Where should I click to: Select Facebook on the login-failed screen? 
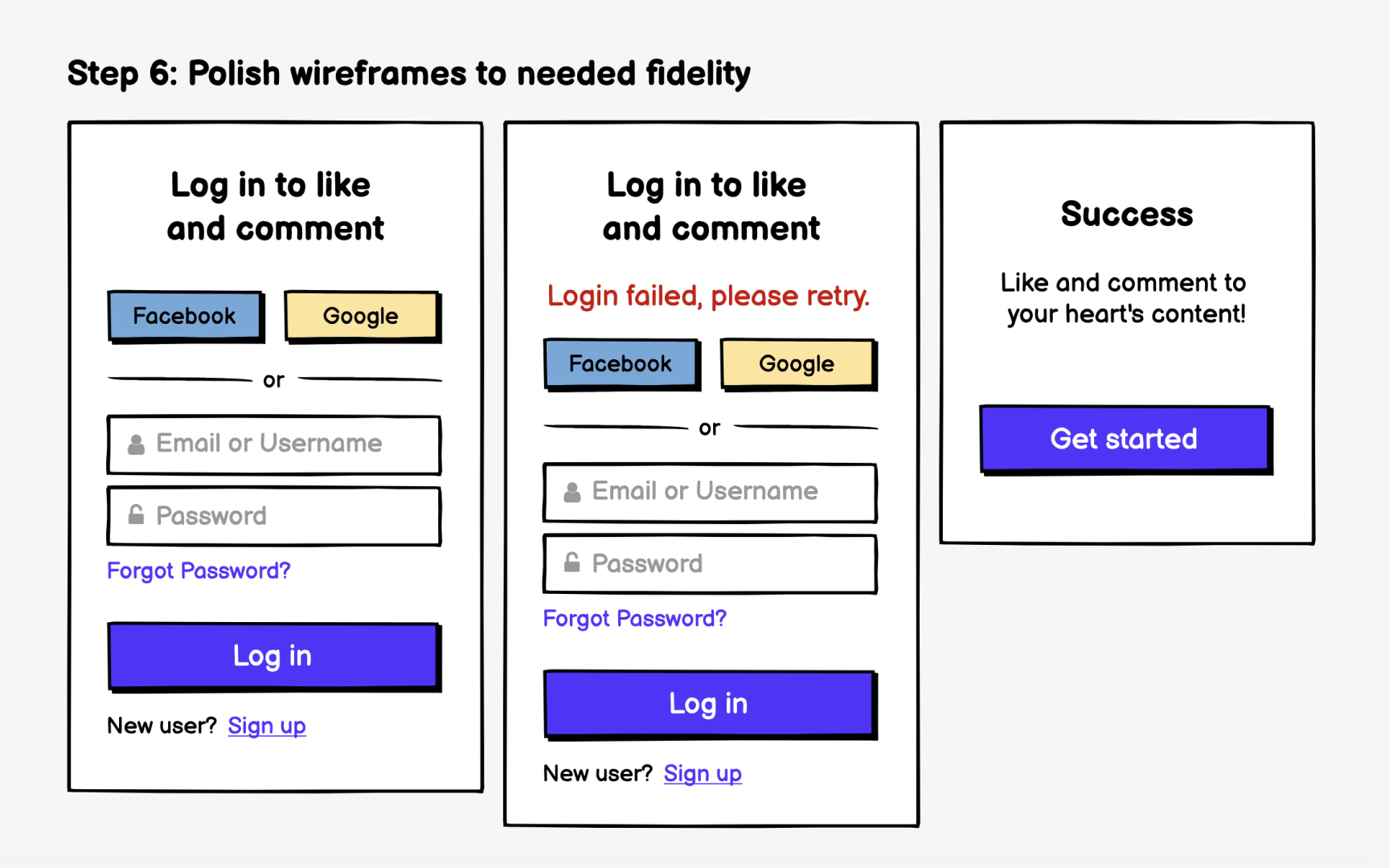pyautogui.click(x=621, y=363)
